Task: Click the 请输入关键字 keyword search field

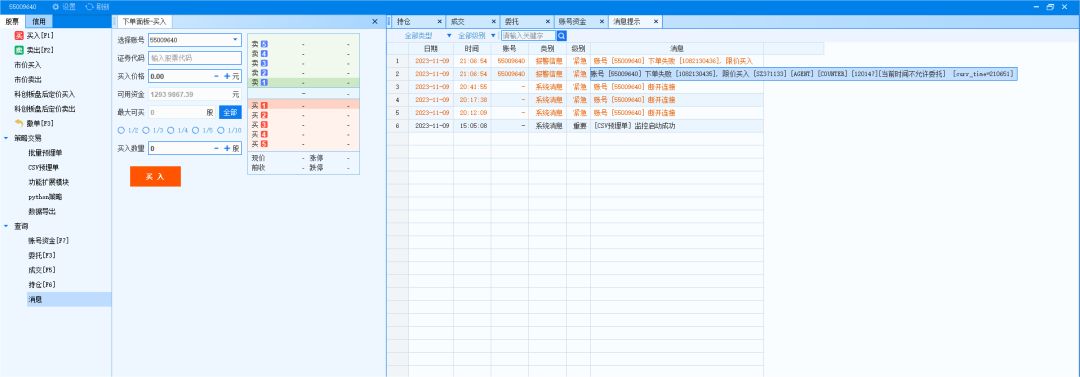Action: (x=528, y=35)
